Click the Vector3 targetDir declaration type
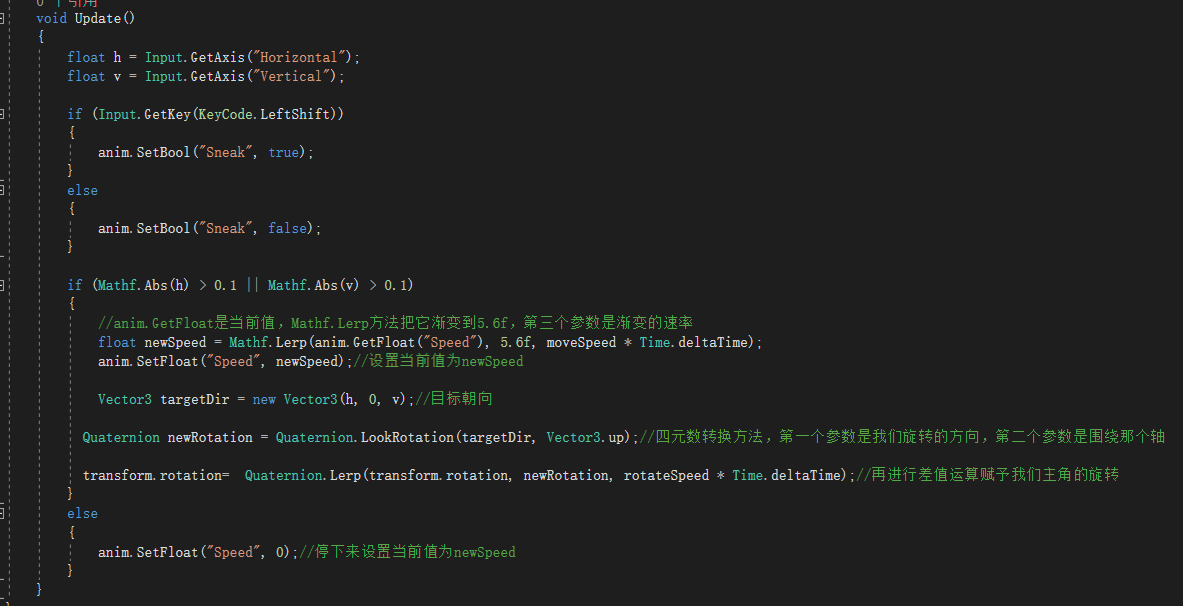Viewport: 1183px width, 606px height. pos(125,399)
